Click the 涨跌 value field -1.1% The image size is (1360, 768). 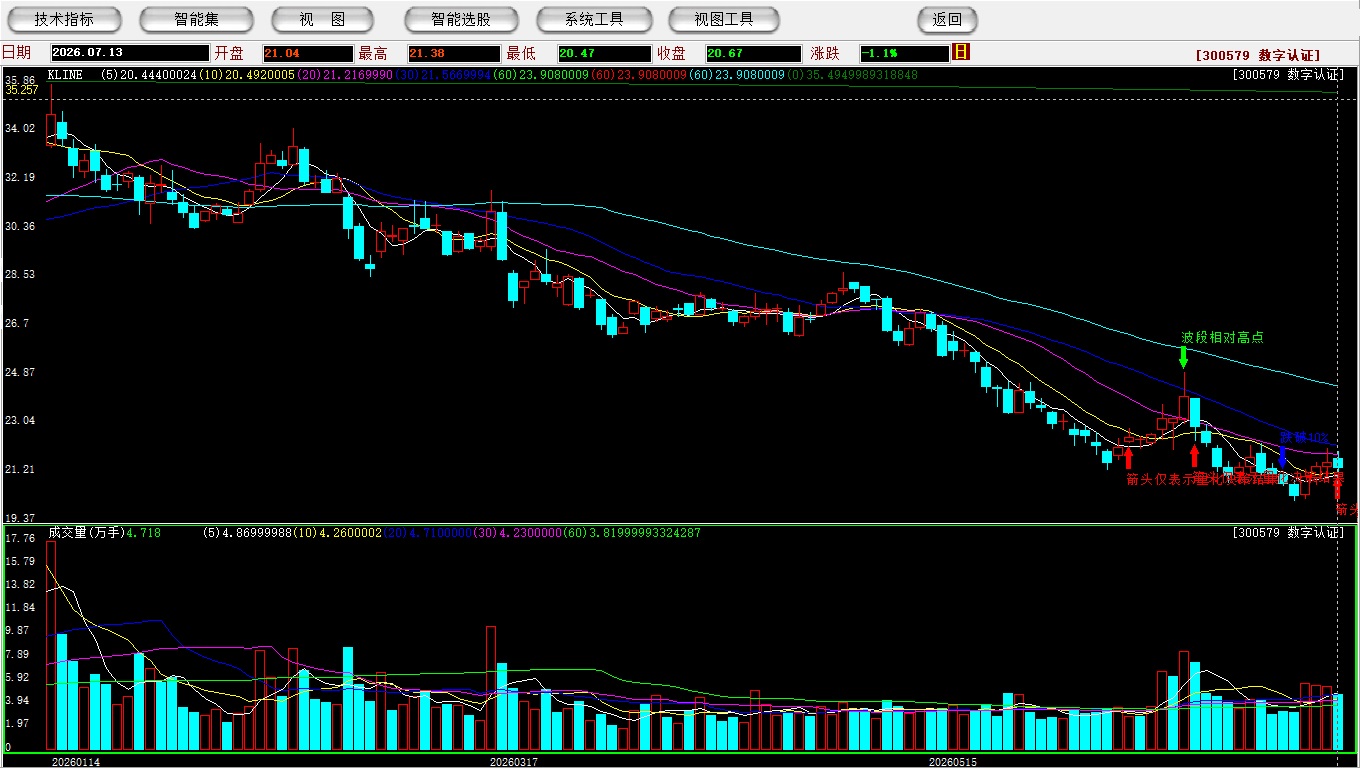pyautogui.click(x=904, y=54)
